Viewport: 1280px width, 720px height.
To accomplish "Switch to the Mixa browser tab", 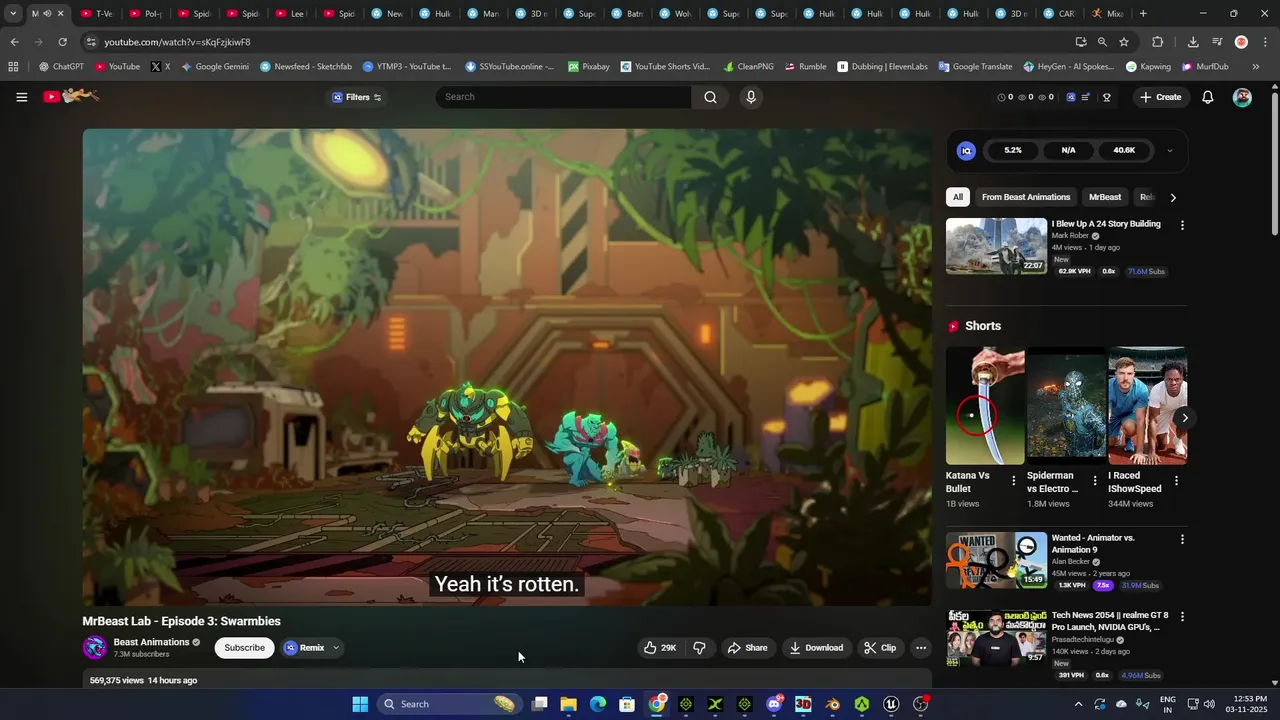I will (x=1108, y=14).
